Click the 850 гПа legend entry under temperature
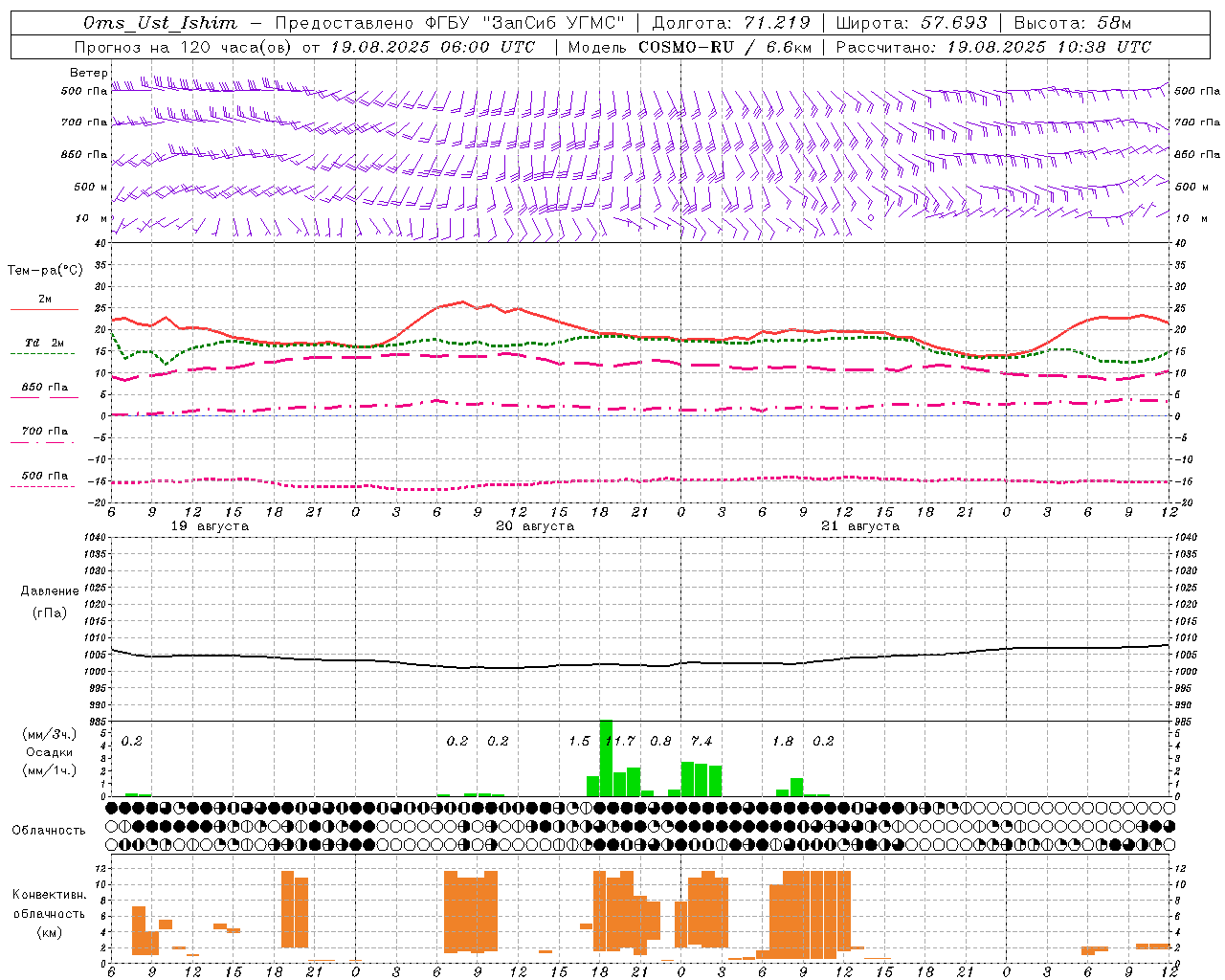Viewport: 1225px width, 980px height. tap(44, 388)
